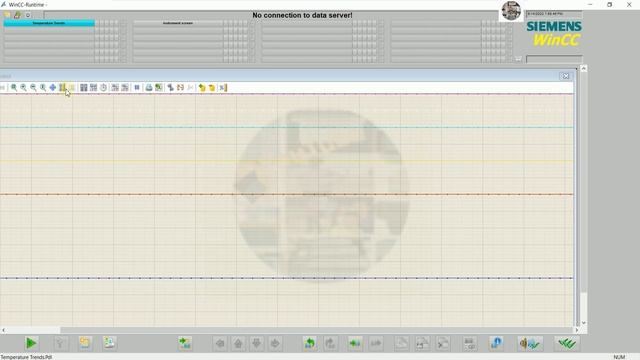Open the picture tree icon in bottom bar
640x360 pixels.
tap(109, 343)
